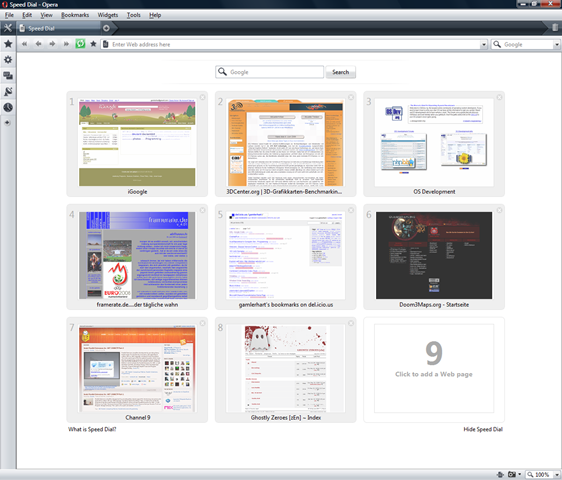The width and height of the screenshot is (562, 480).
Task: Open the Help menu
Action: tap(155, 15)
